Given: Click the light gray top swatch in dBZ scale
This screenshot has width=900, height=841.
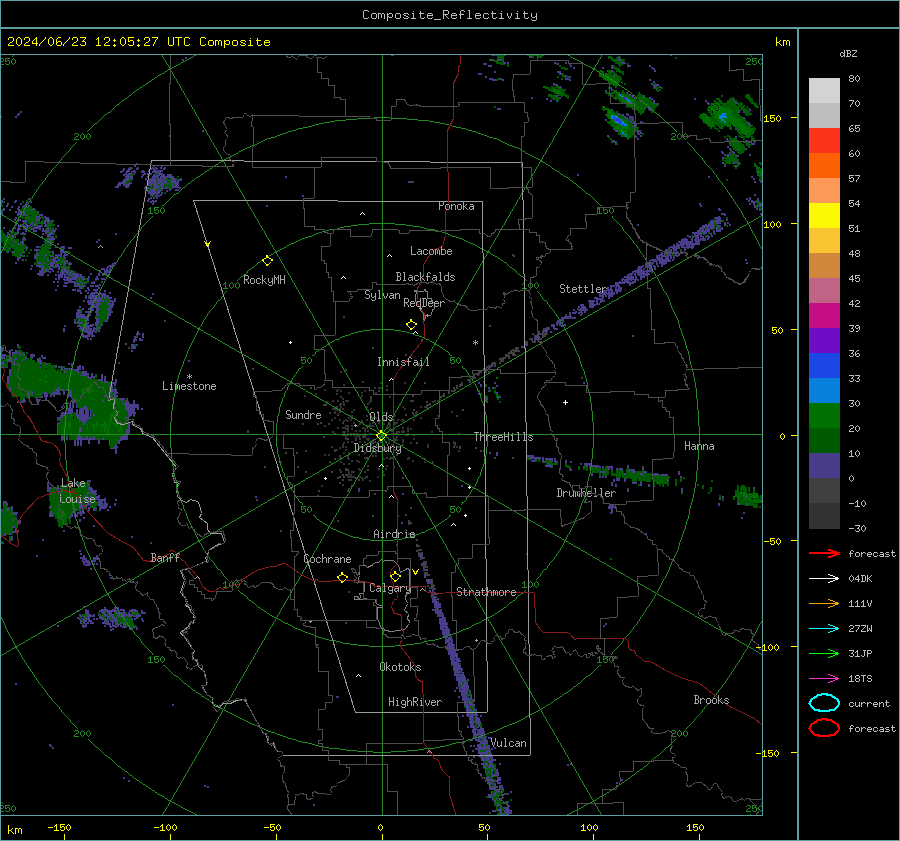Looking at the screenshot, I should click(824, 90).
